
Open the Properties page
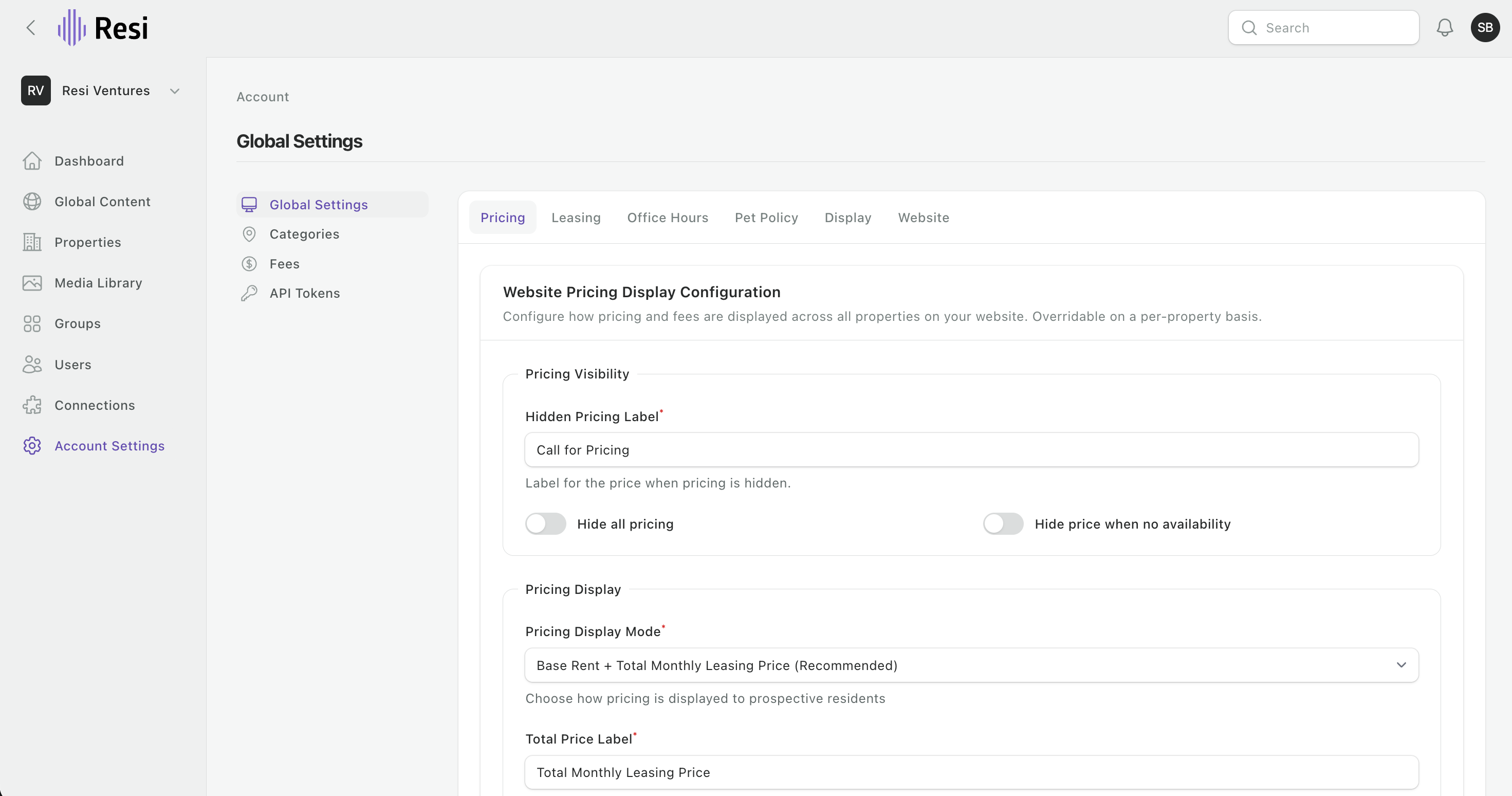88,242
